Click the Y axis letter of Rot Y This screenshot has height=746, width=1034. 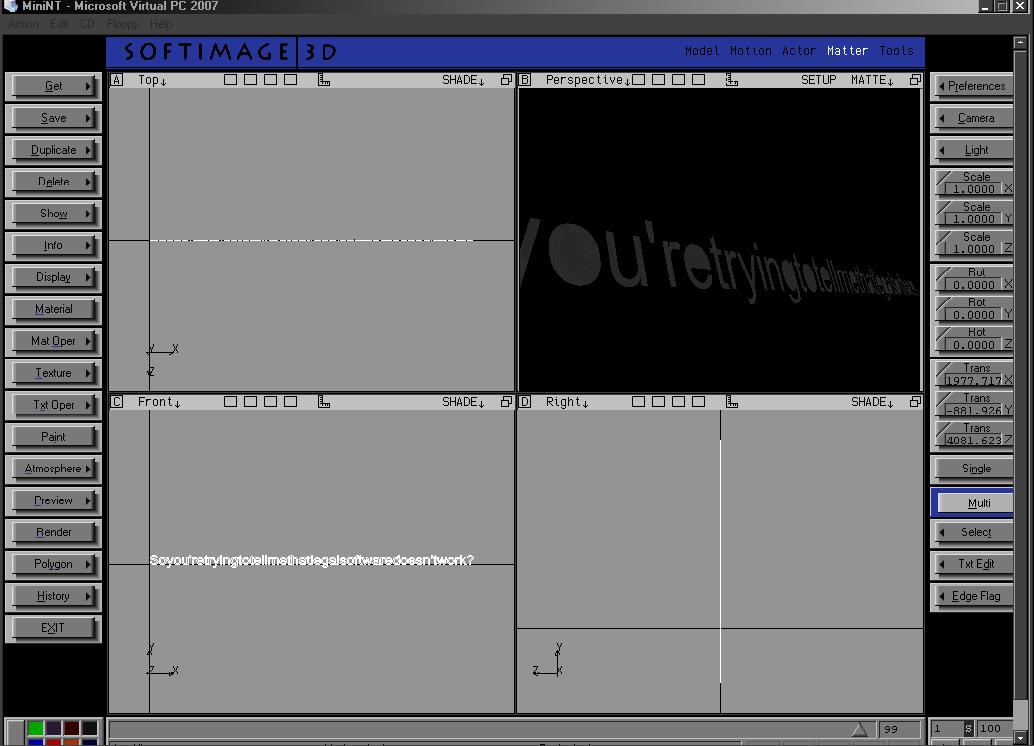(x=1008, y=315)
